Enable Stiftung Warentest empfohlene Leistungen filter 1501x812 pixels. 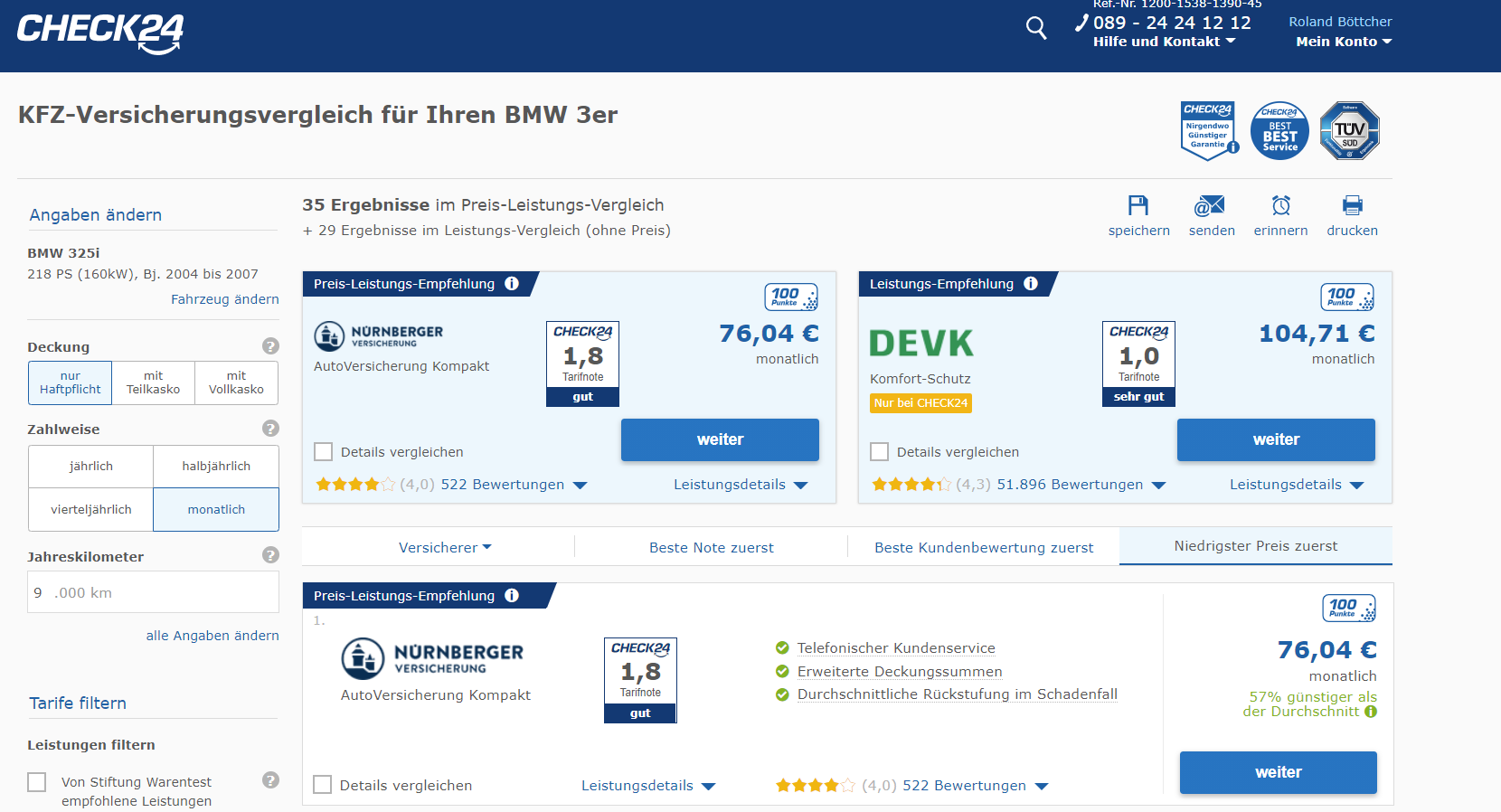click(37, 782)
